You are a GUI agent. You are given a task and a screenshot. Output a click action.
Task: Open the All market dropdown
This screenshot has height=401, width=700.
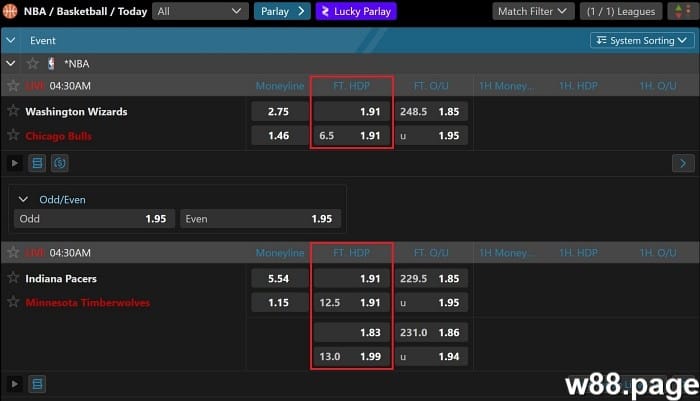click(x=200, y=11)
